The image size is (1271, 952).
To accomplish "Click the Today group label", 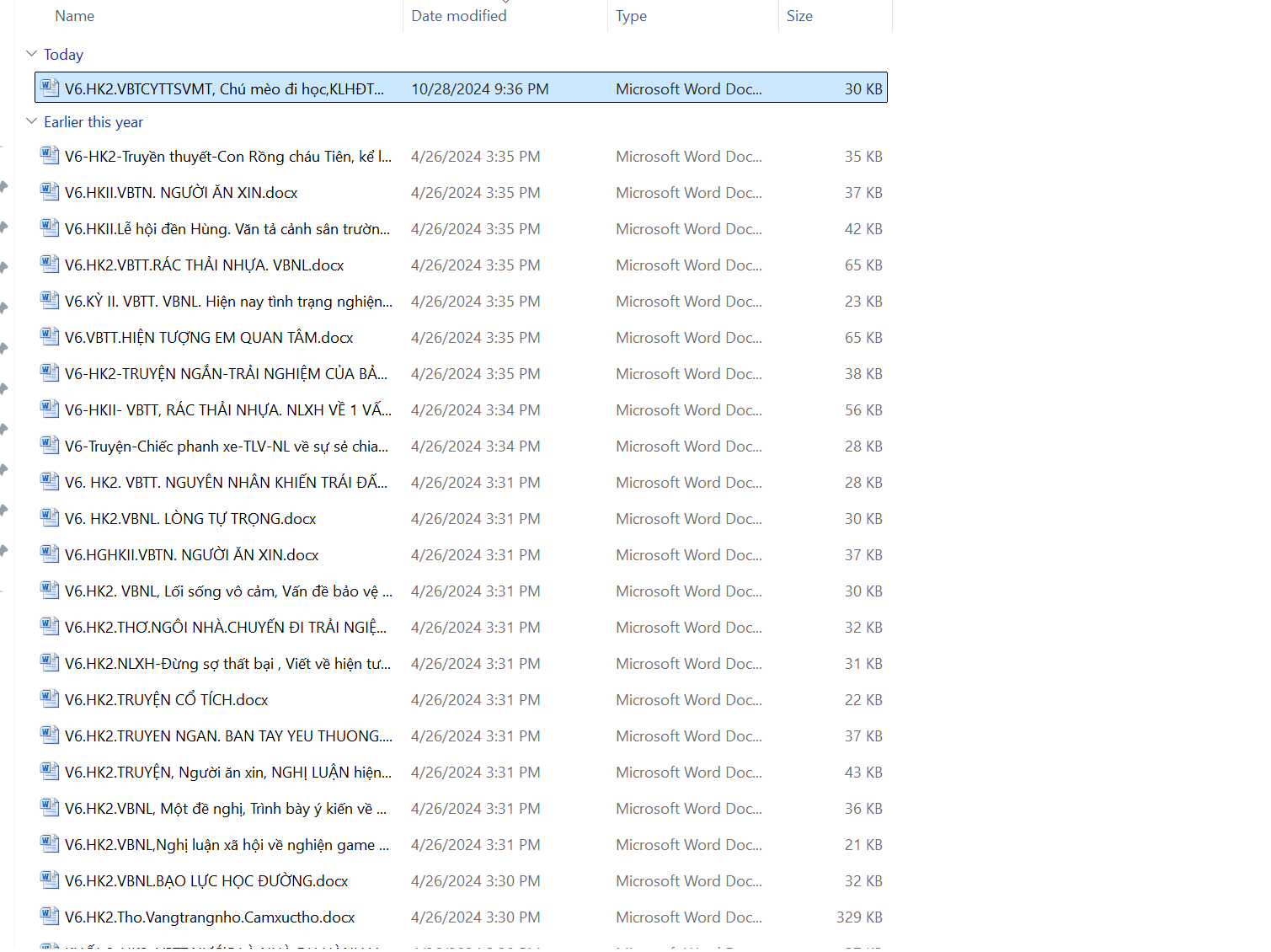I will 63,55.
